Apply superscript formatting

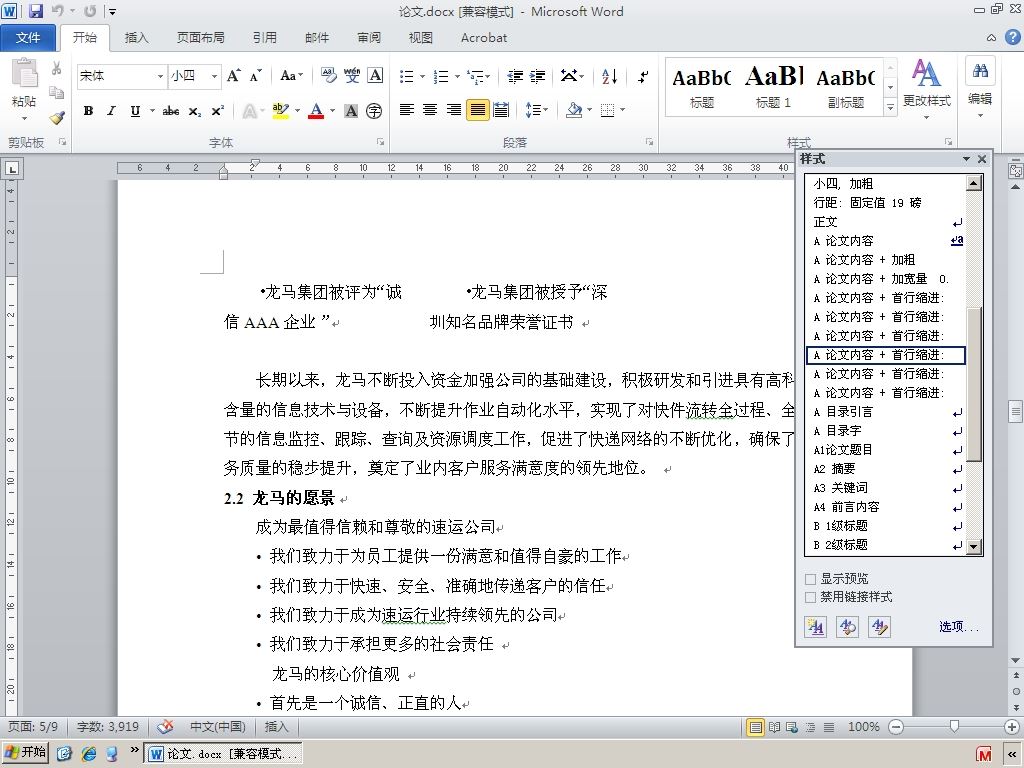point(217,111)
